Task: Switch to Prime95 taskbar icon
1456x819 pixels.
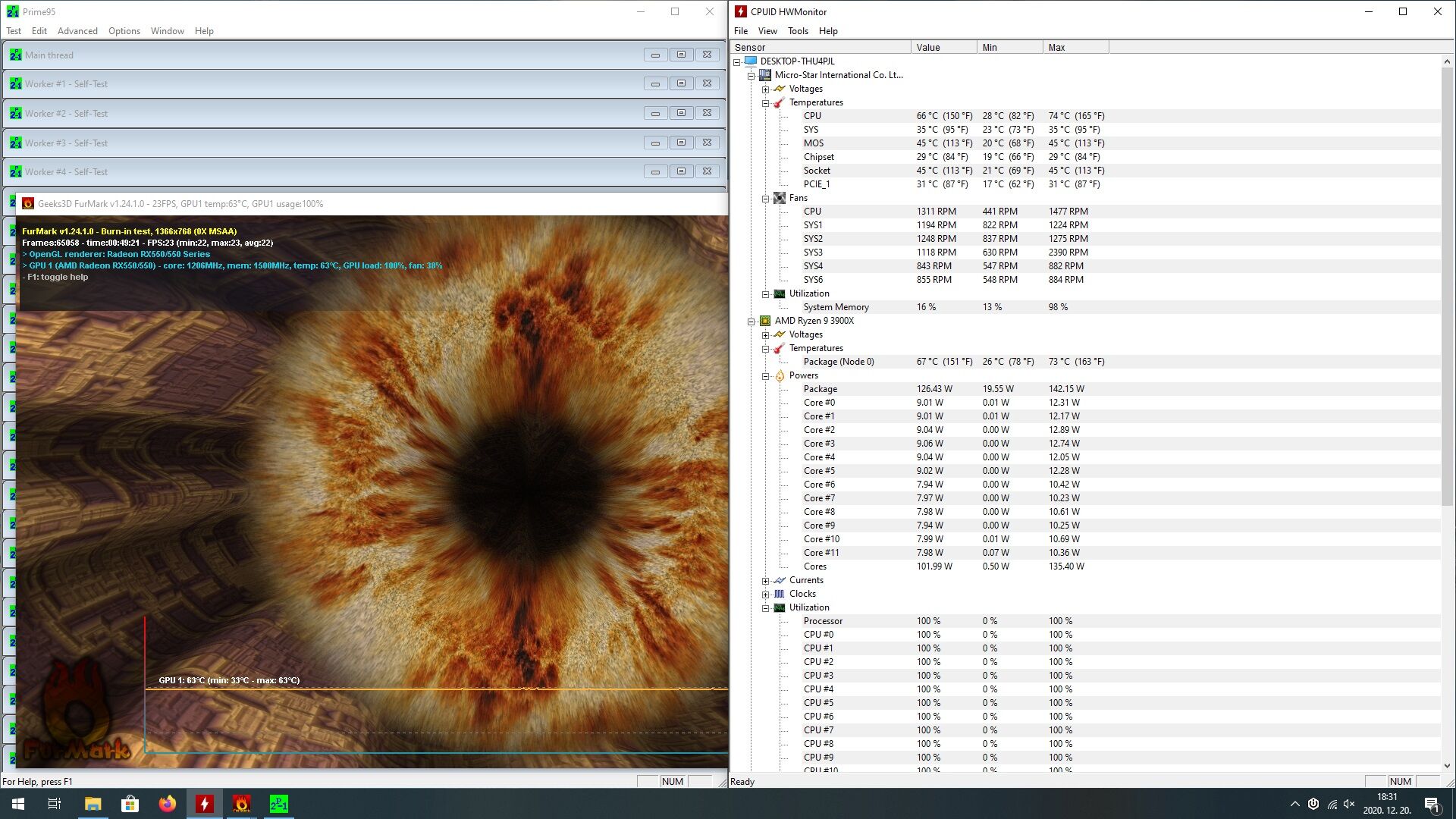Action: click(278, 804)
